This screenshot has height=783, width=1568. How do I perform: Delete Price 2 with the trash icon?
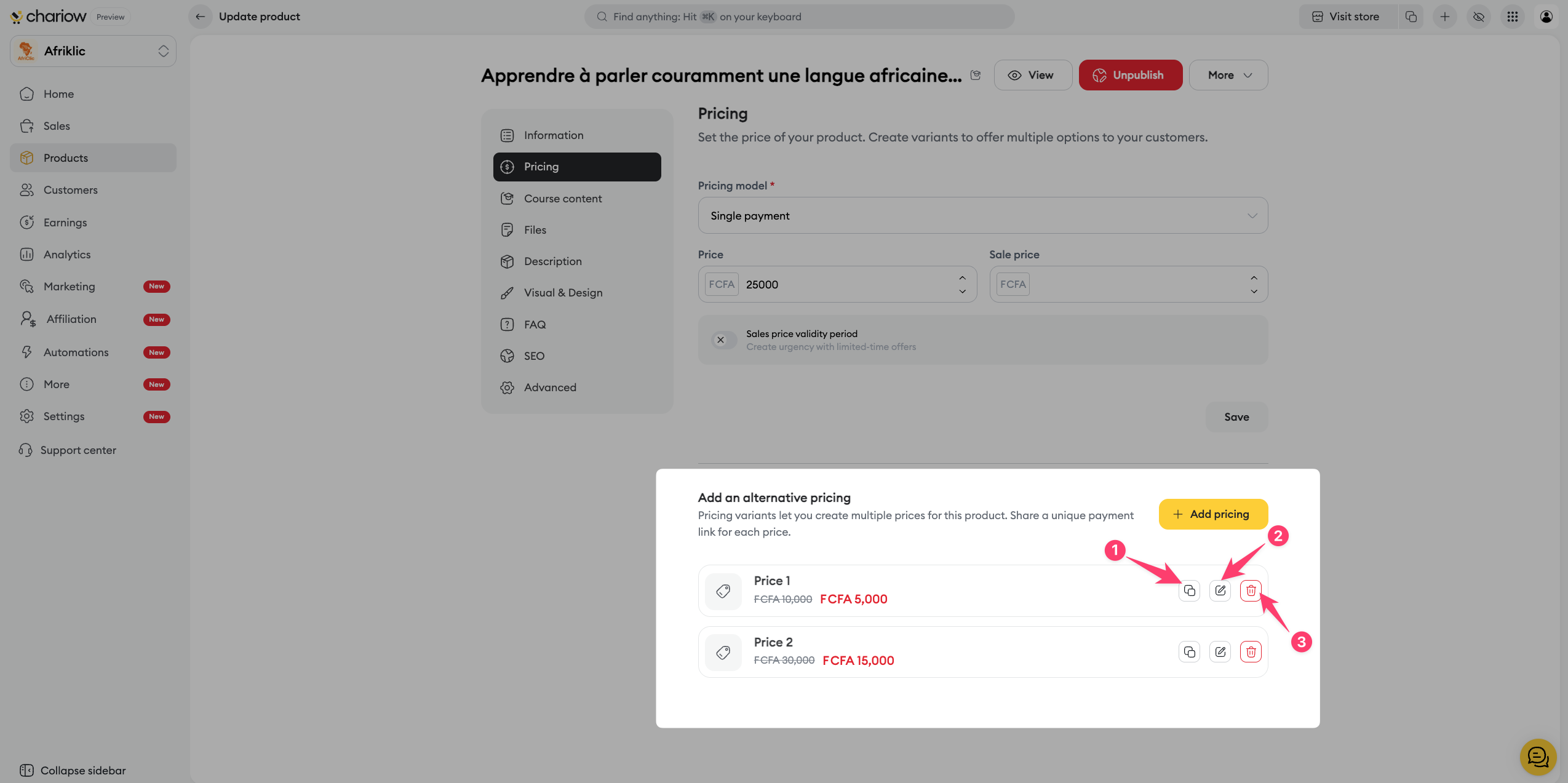pos(1251,652)
